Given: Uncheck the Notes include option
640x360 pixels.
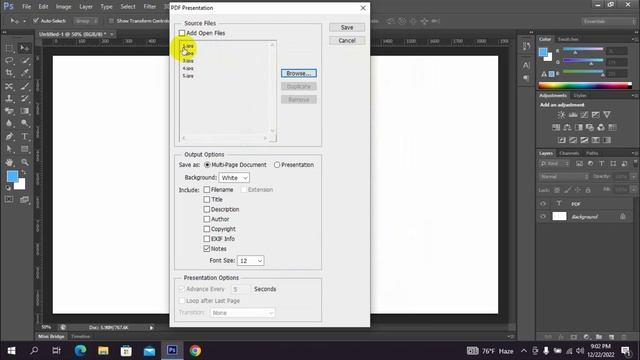Looking at the screenshot, I should (207, 249).
